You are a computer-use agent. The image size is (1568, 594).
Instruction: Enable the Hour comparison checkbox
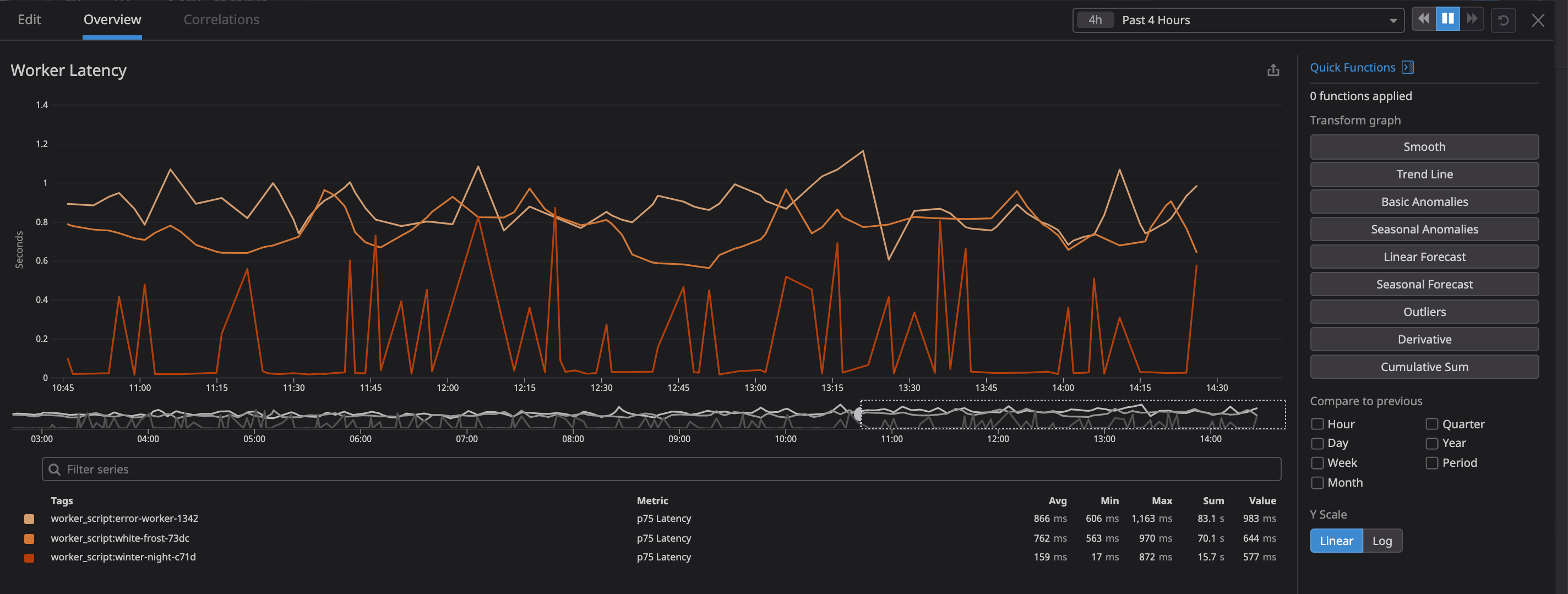(1318, 423)
